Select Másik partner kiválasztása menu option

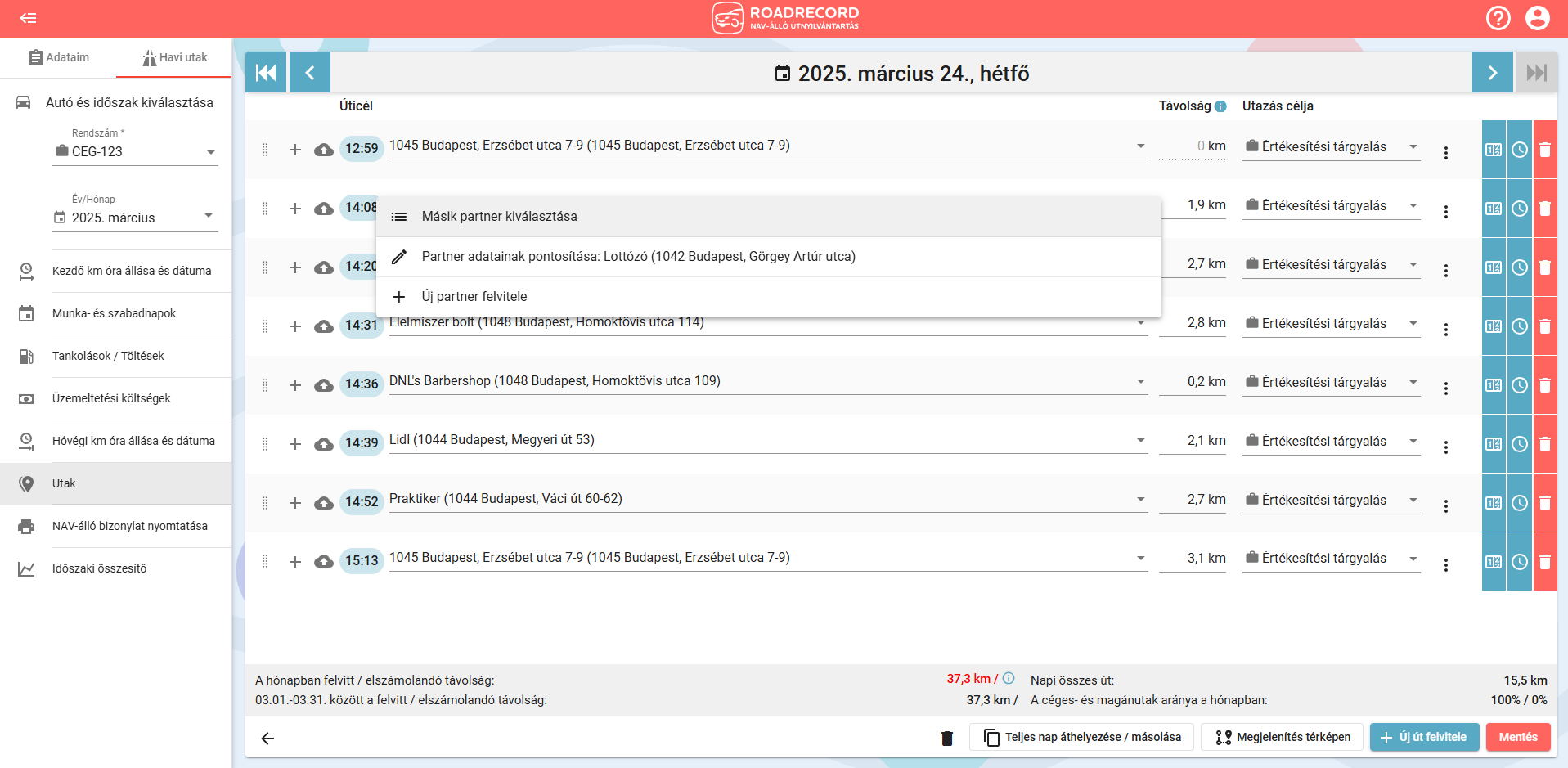499,217
